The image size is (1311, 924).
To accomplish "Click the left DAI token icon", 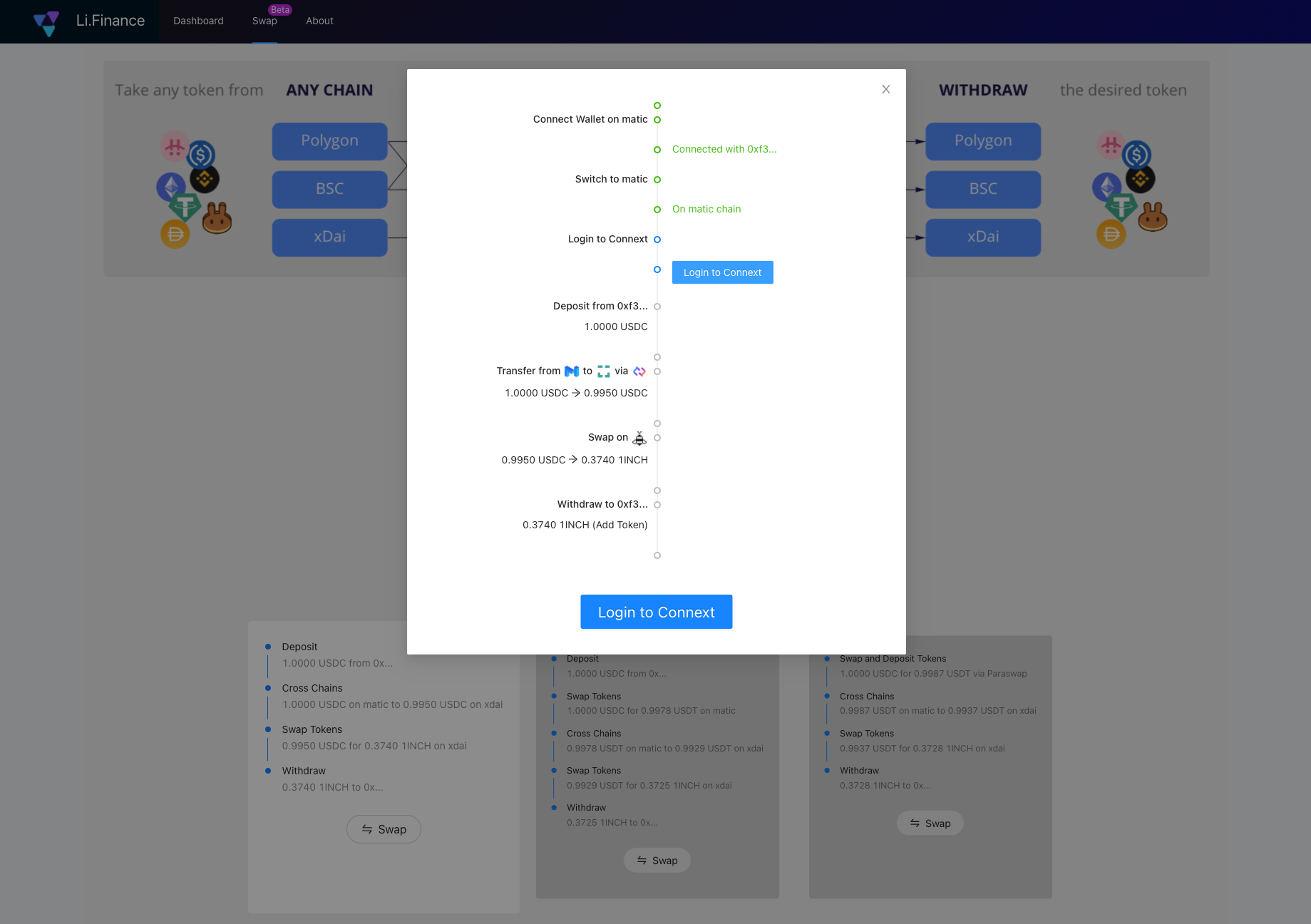I will [175, 234].
